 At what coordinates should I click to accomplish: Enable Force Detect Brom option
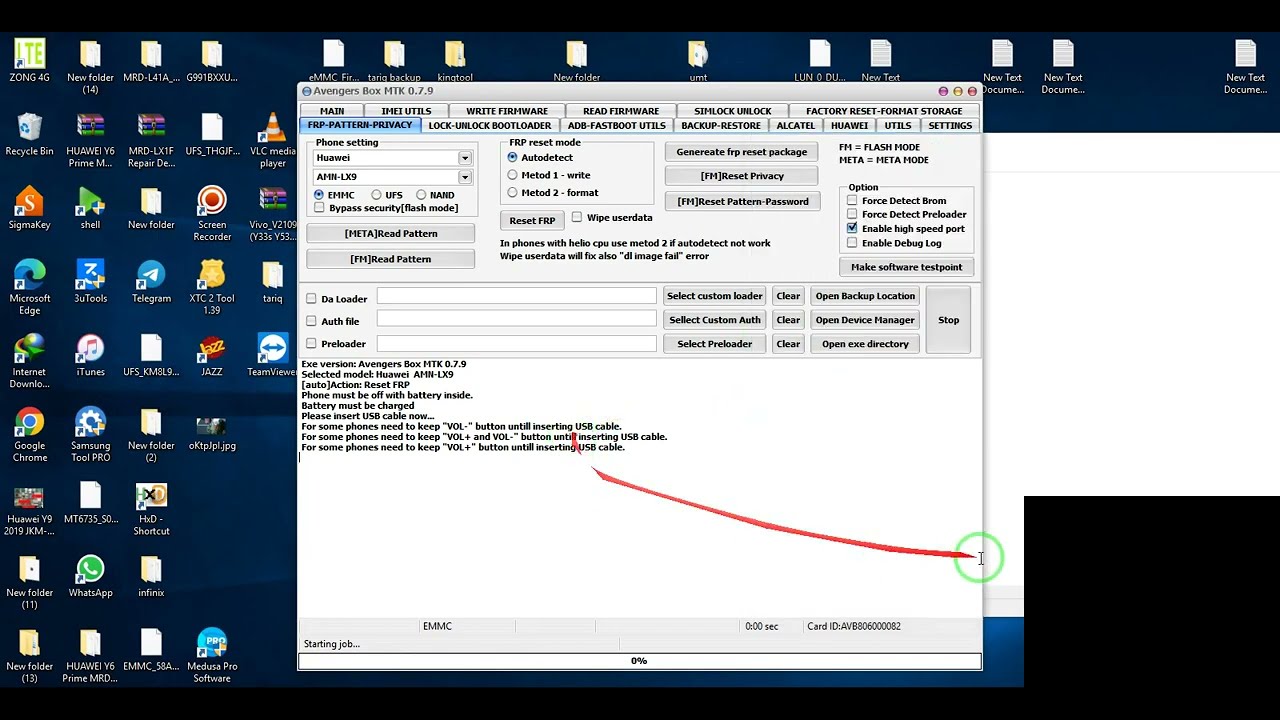tap(852, 200)
